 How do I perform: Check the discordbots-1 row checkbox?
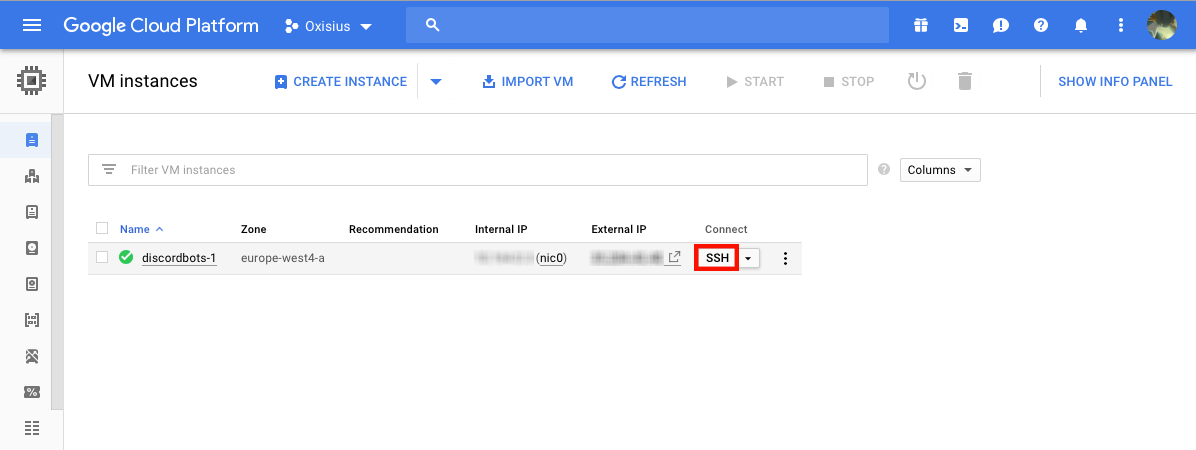(102, 258)
